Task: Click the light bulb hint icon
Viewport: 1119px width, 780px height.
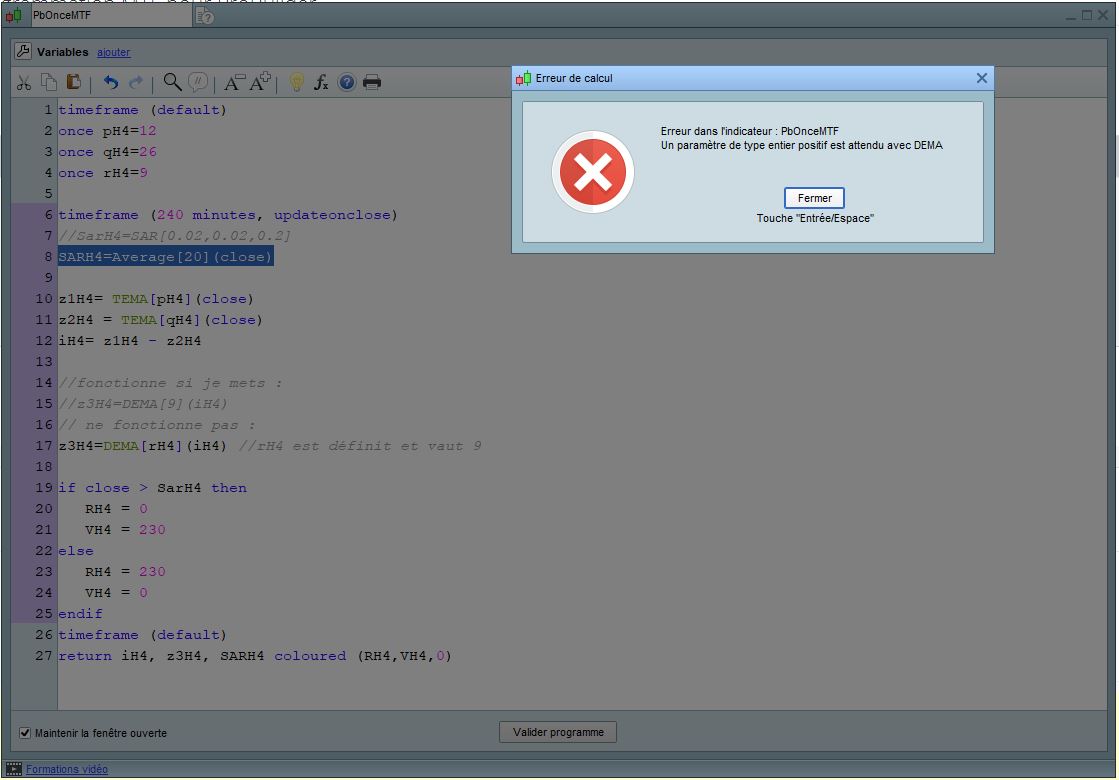Action: point(297,83)
